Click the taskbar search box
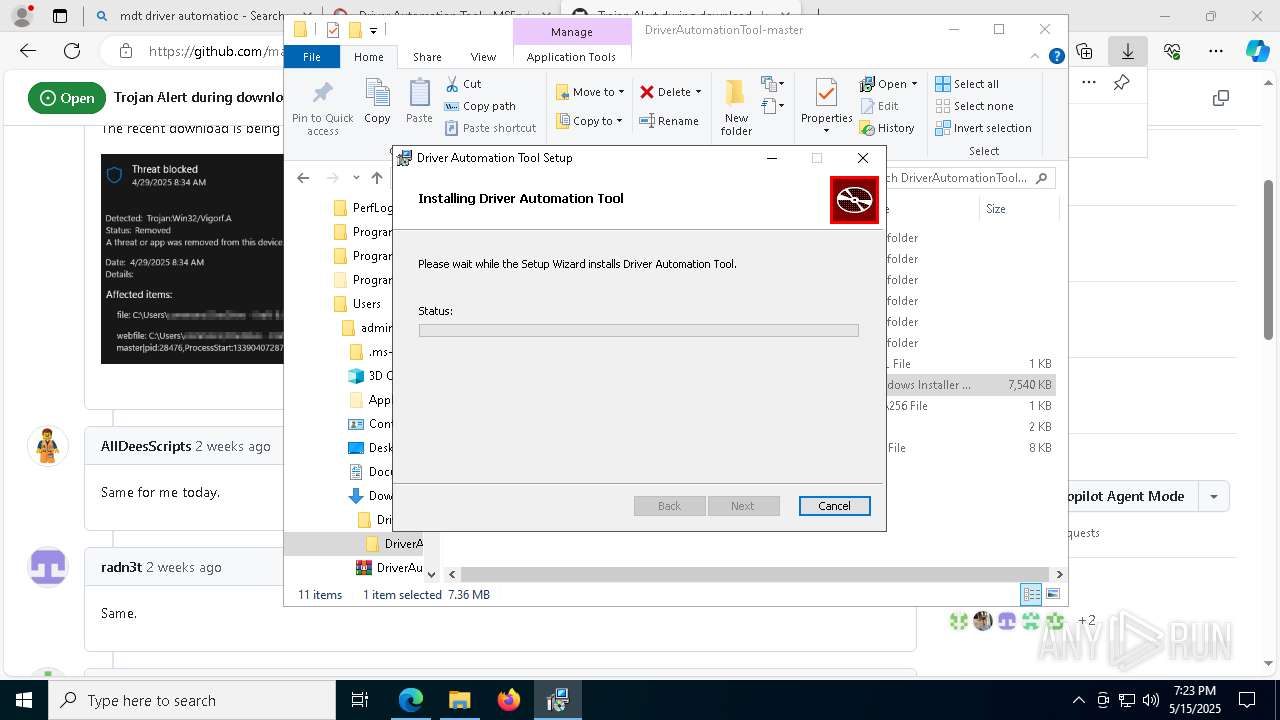Viewport: 1280px width, 720px height. click(x=191, y=700)
